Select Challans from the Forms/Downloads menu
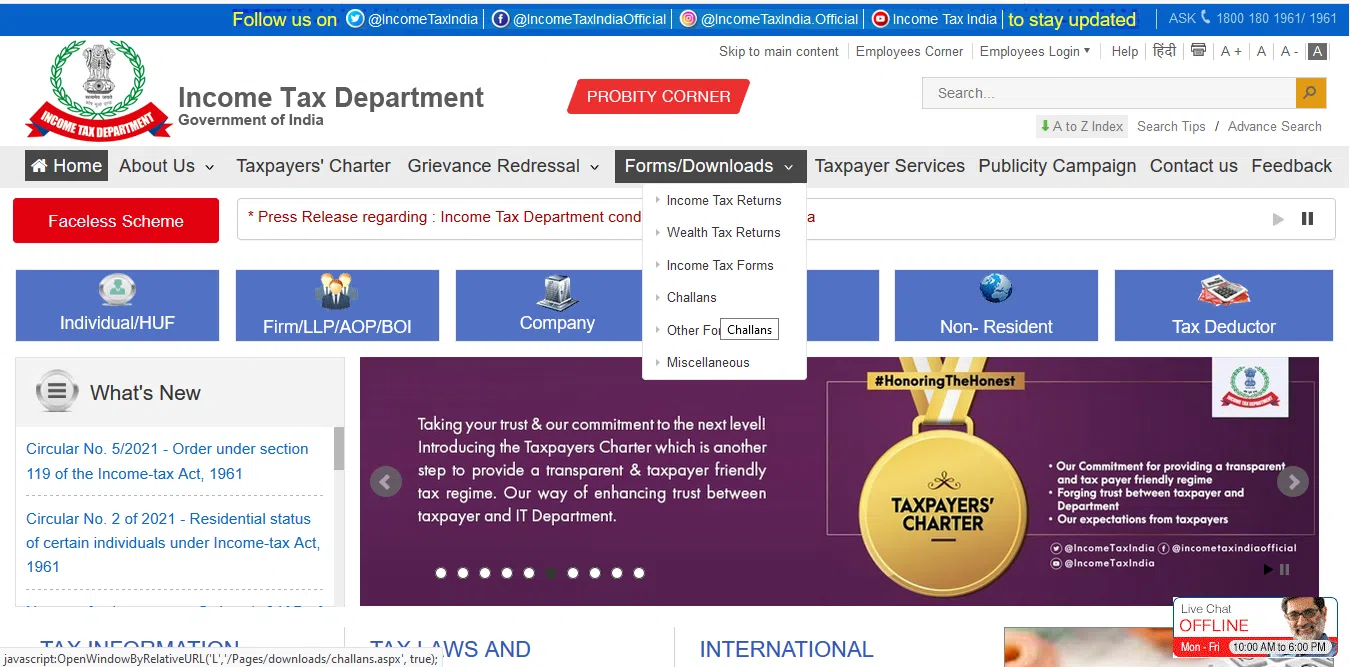The image size is (1350, 667). (x=691, y=297)
